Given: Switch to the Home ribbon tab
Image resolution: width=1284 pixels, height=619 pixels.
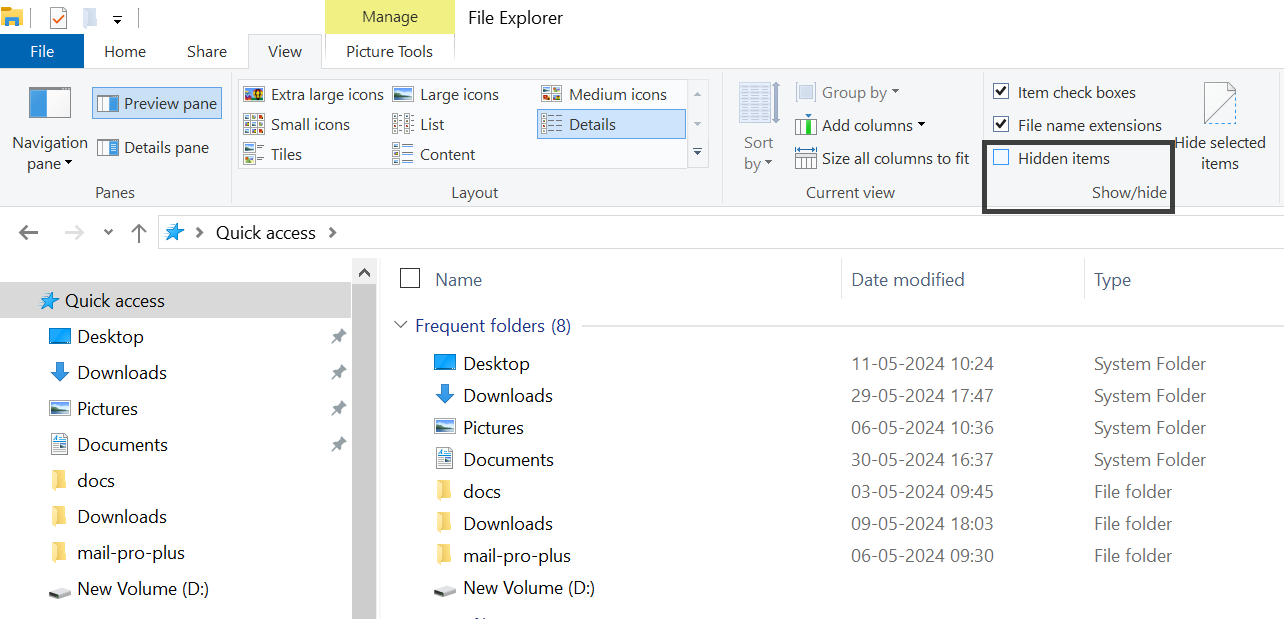Looking at the screenshot, I should tap(125, 51).
